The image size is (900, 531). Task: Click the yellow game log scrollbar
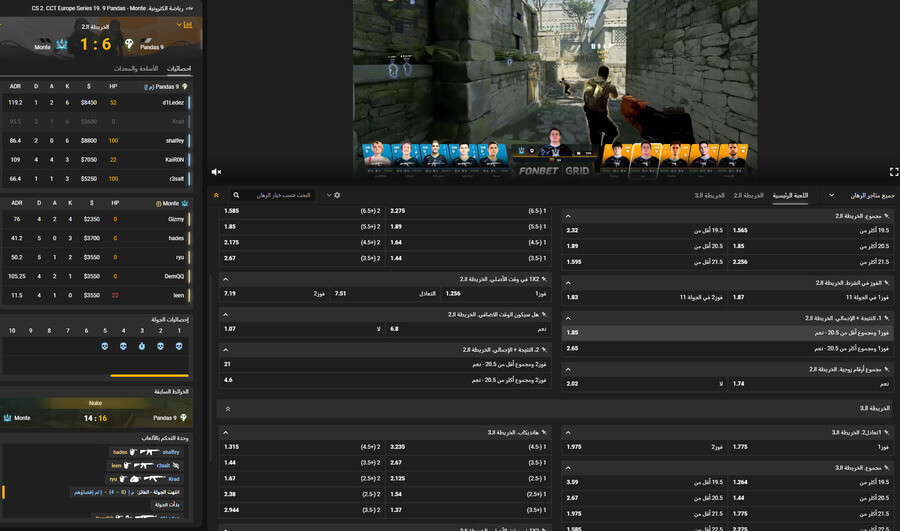pyautogui.click(x=3, y=492)
